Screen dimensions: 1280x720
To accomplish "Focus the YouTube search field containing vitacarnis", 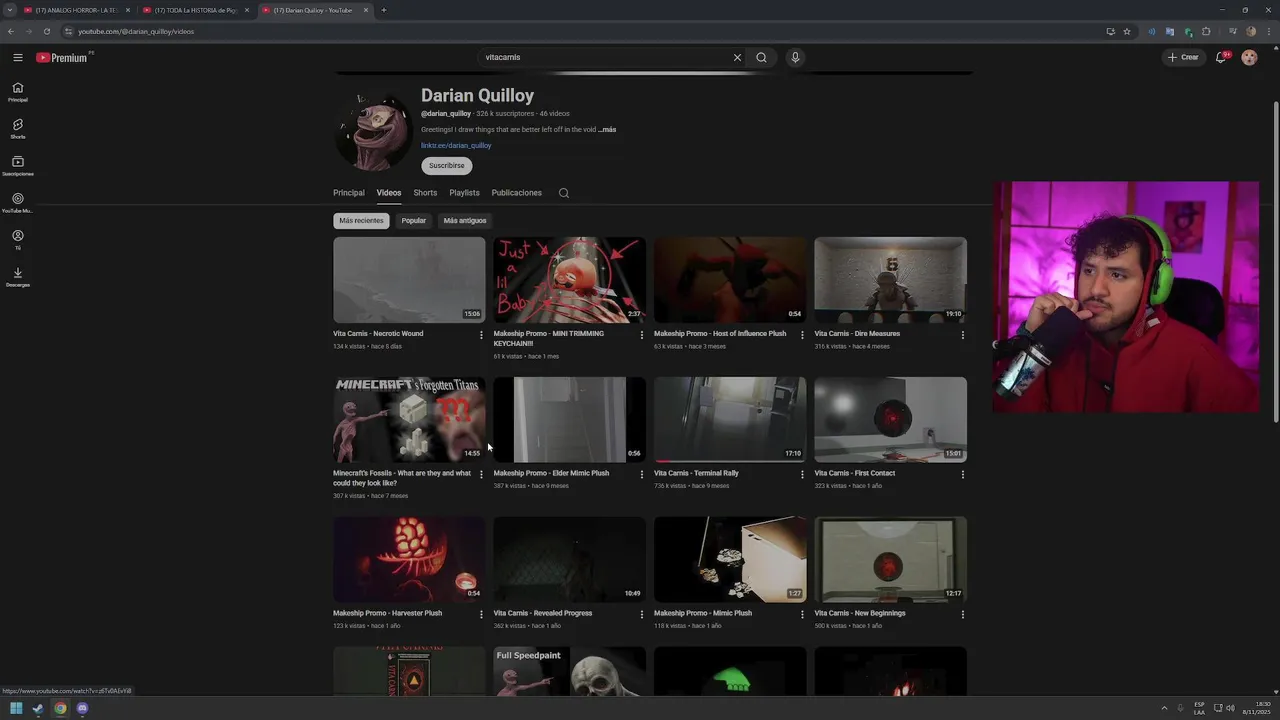I will 605,57.
